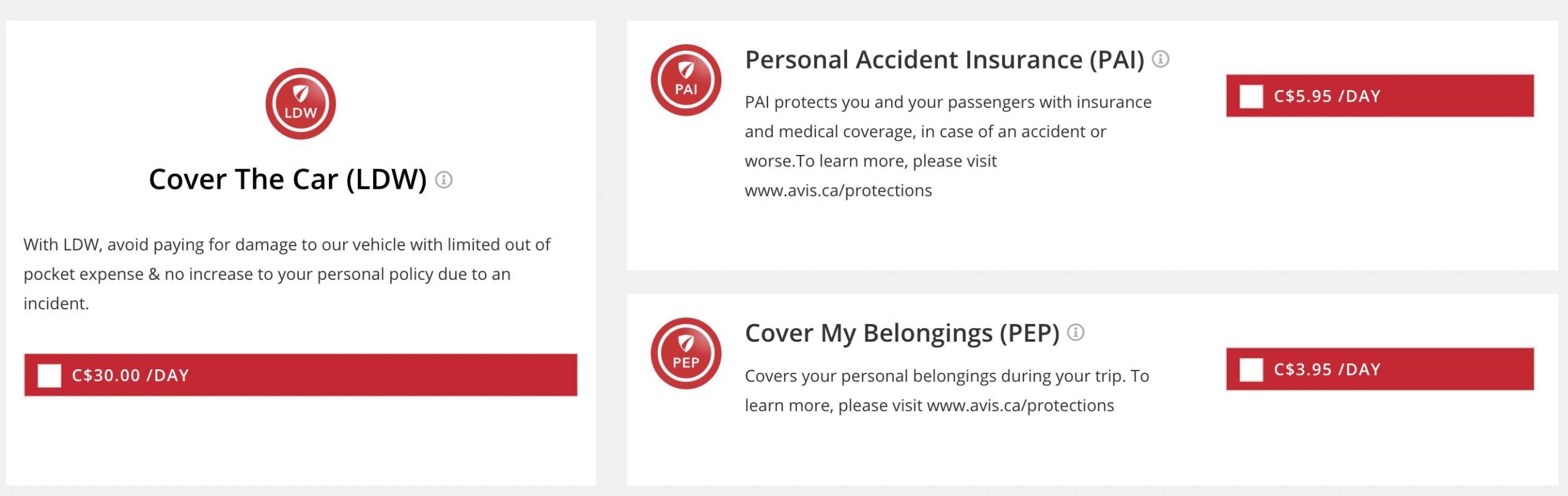Click the LDW description text paragraph

(x=287, y=274)
